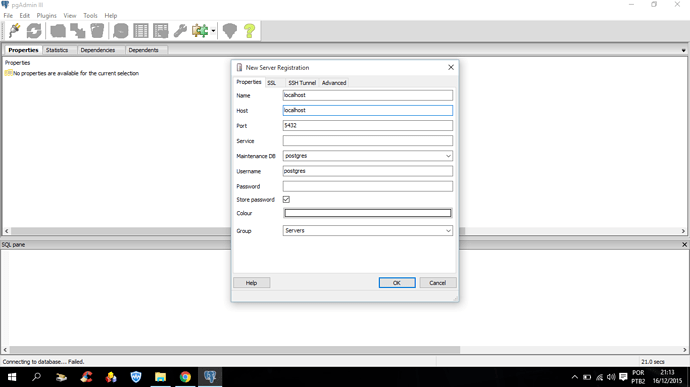The image size is (690, 387).
Task: Click the network tray icon
Action: click(x=599, y=377)
